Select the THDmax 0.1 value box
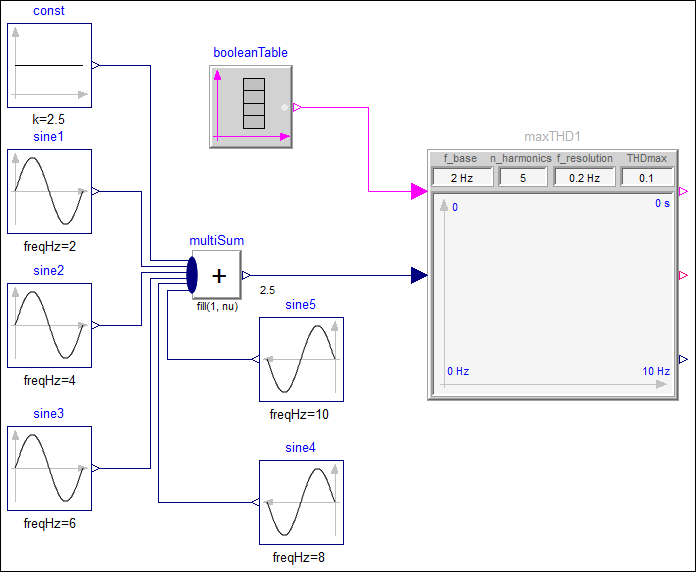Viewport: 696px width, 572px height. [x=645, y=177]
